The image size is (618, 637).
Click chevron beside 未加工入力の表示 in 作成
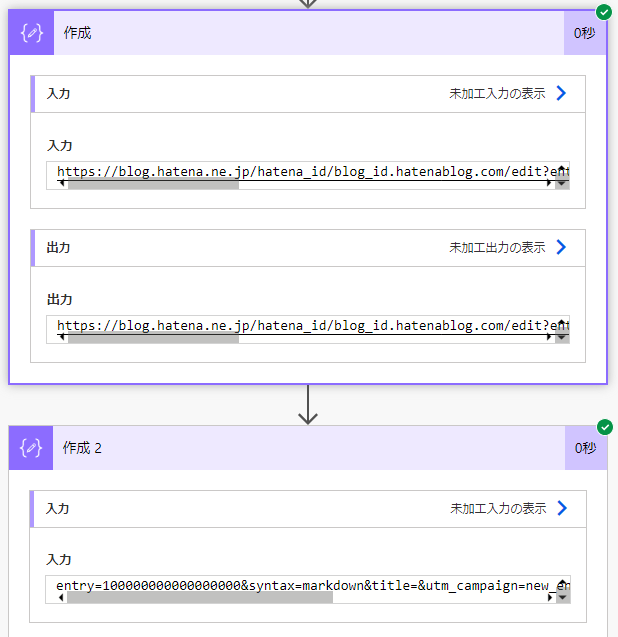click(x=561, y=93)
